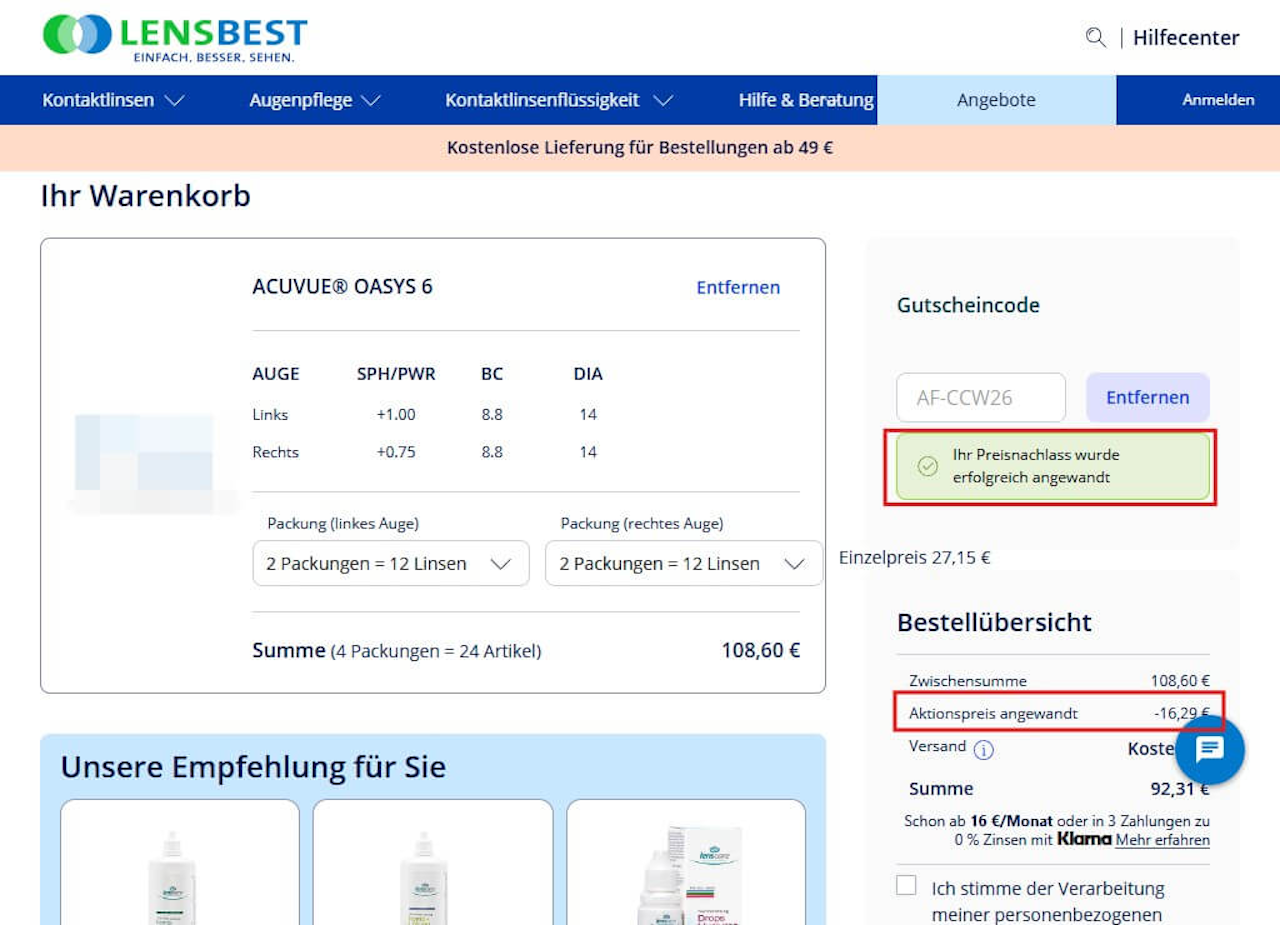The width and height of the screenshot is (1280, 925).
Task: Click Anmelden to sign in
Action: [x=1218, y=100]
